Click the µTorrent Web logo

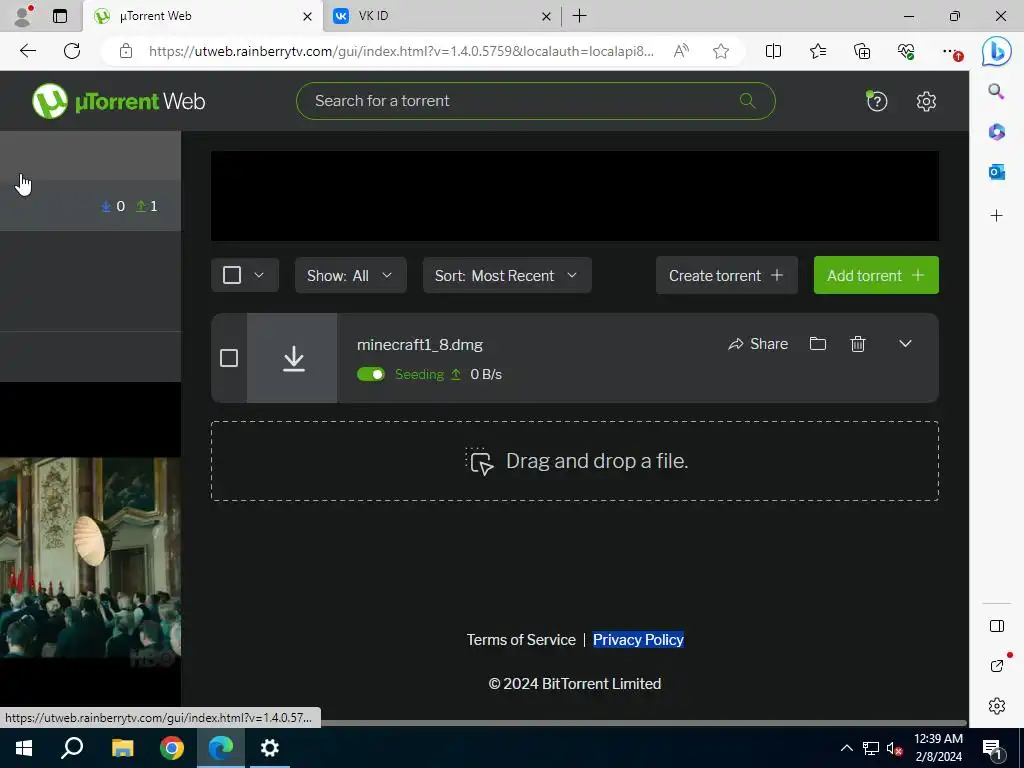(118, 101)
